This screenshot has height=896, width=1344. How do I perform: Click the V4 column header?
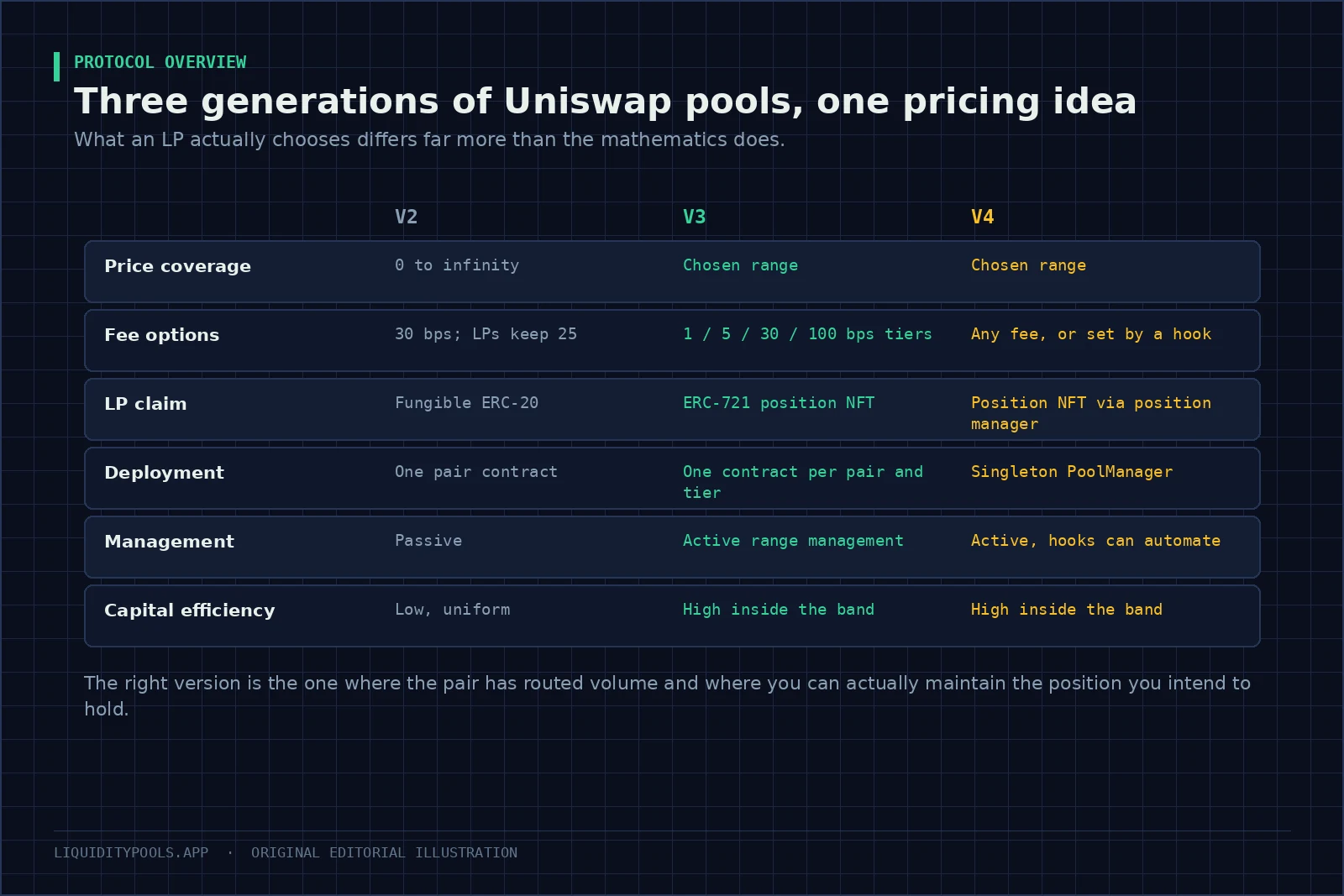tap(983, 217)
